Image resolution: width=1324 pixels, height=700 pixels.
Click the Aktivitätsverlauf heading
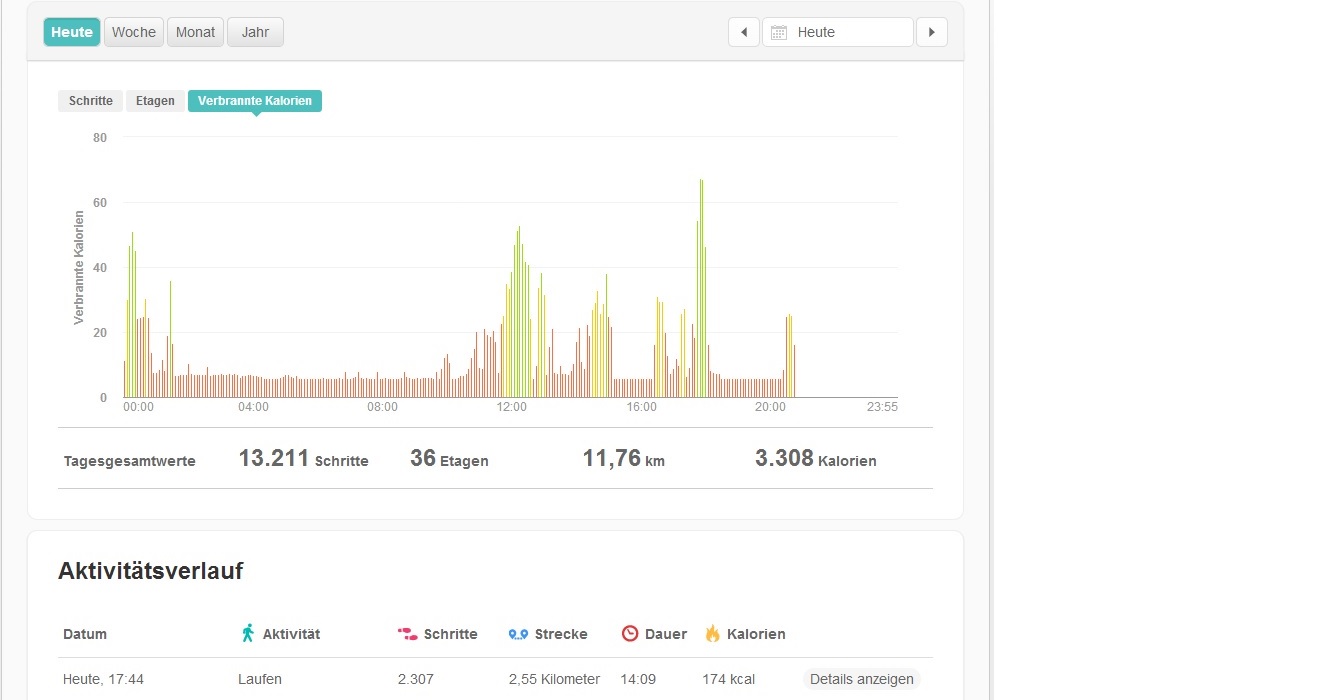pyautogui.click(x=151, y=571)
